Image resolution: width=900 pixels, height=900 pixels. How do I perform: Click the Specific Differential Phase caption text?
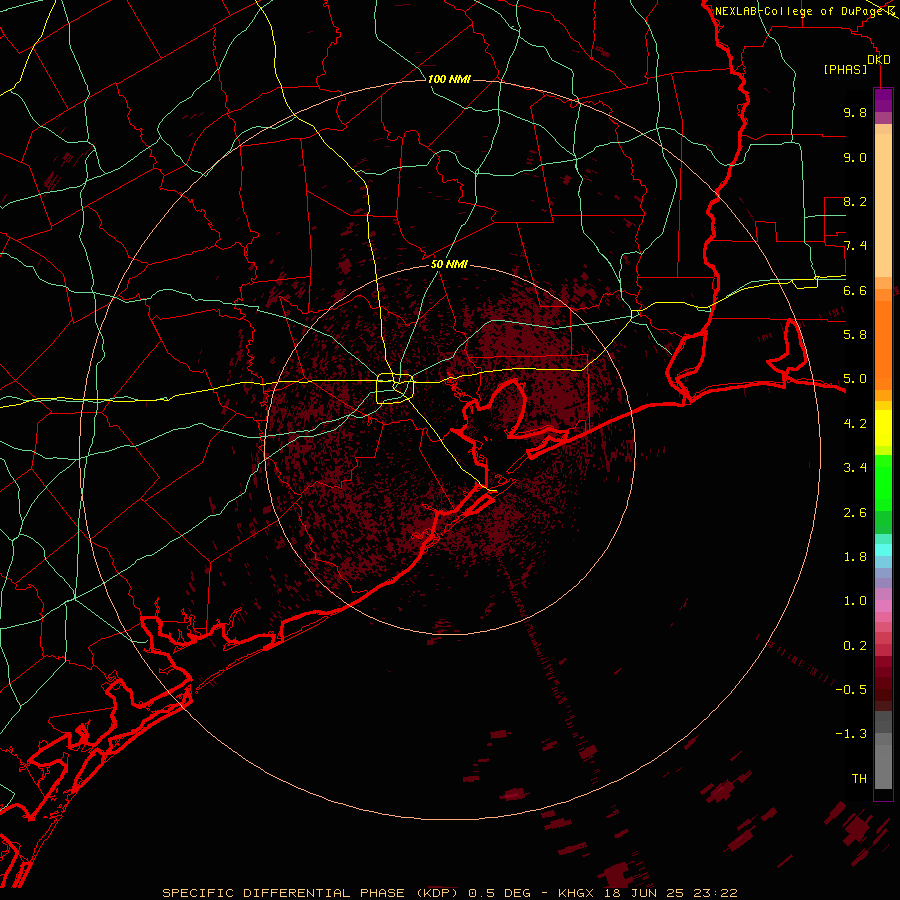[x=449, y=893]
